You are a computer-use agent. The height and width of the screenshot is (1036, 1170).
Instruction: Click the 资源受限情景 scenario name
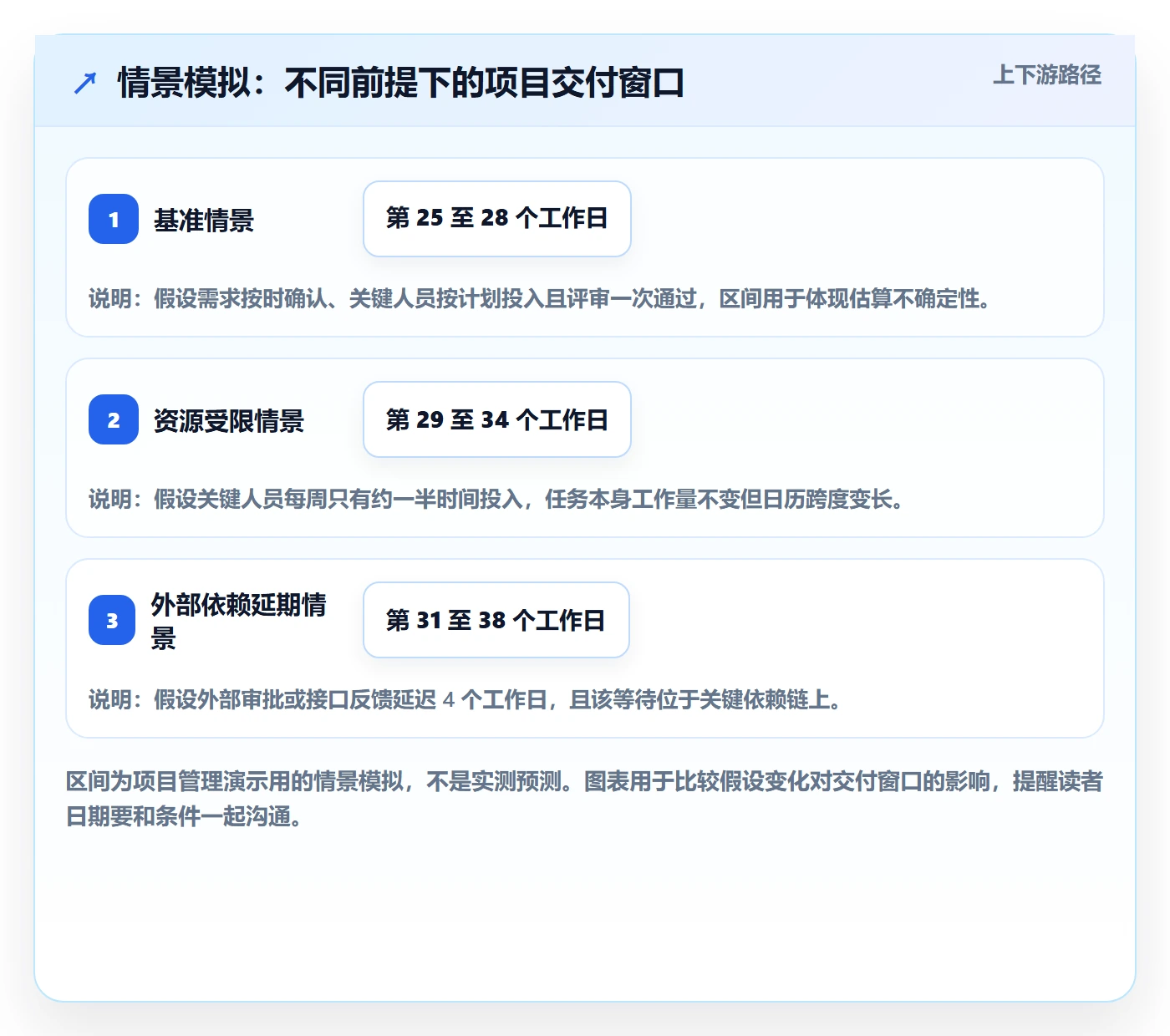click(x=229, y=421)
